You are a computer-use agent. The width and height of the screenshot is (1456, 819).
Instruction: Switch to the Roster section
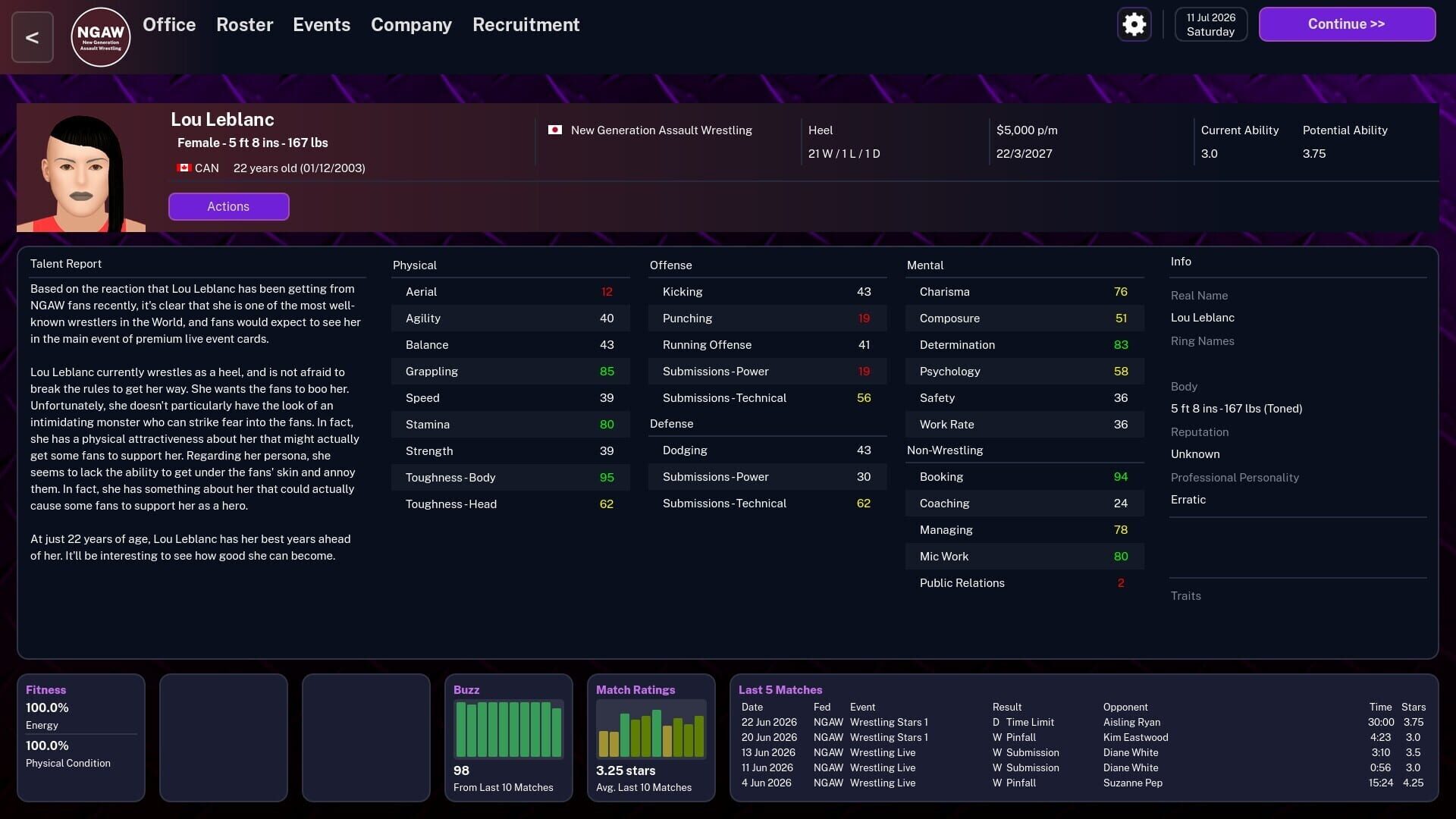click(244, 24)
